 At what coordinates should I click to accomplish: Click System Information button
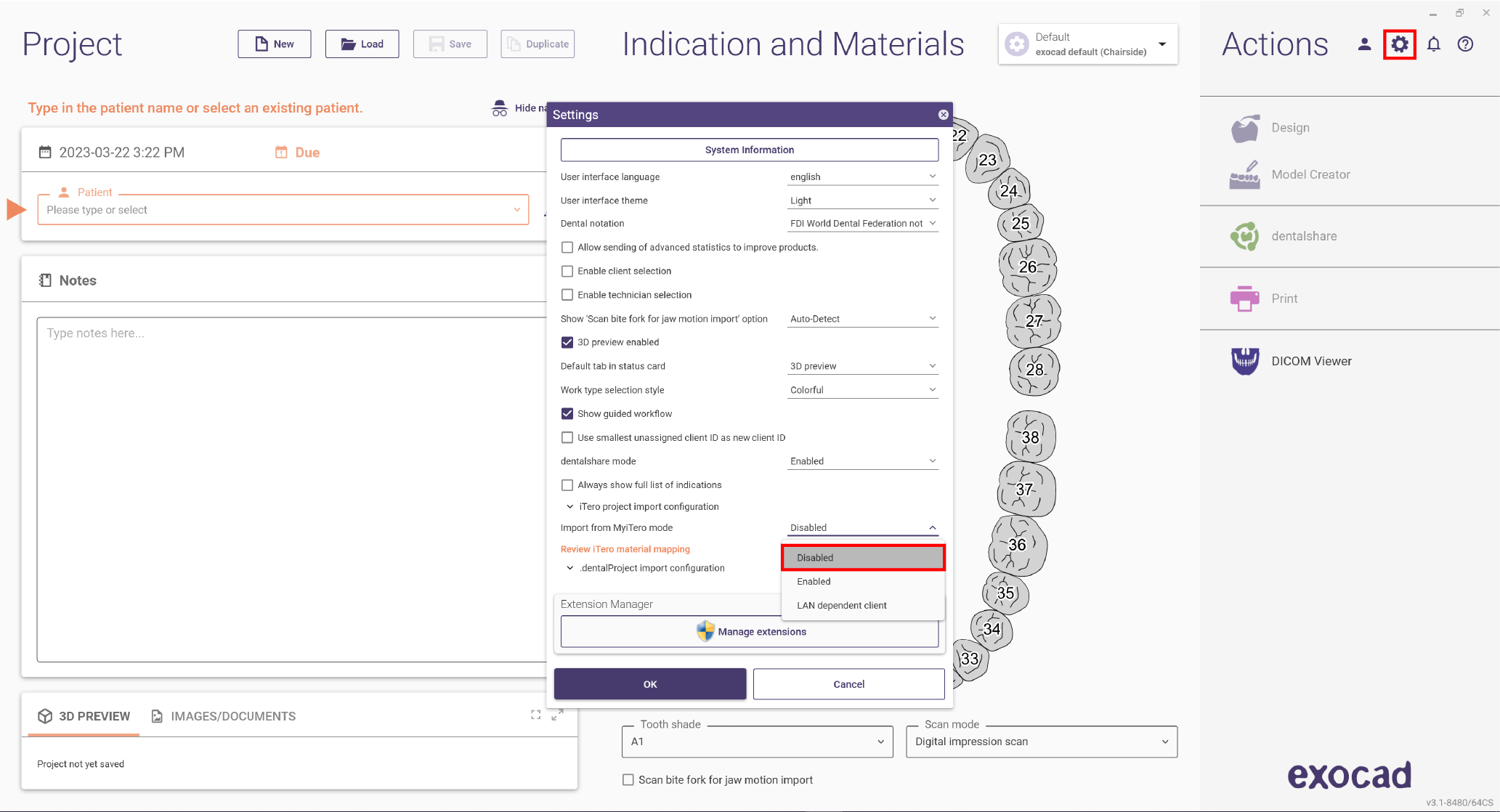pyautogui.click(x=750, y=150)
